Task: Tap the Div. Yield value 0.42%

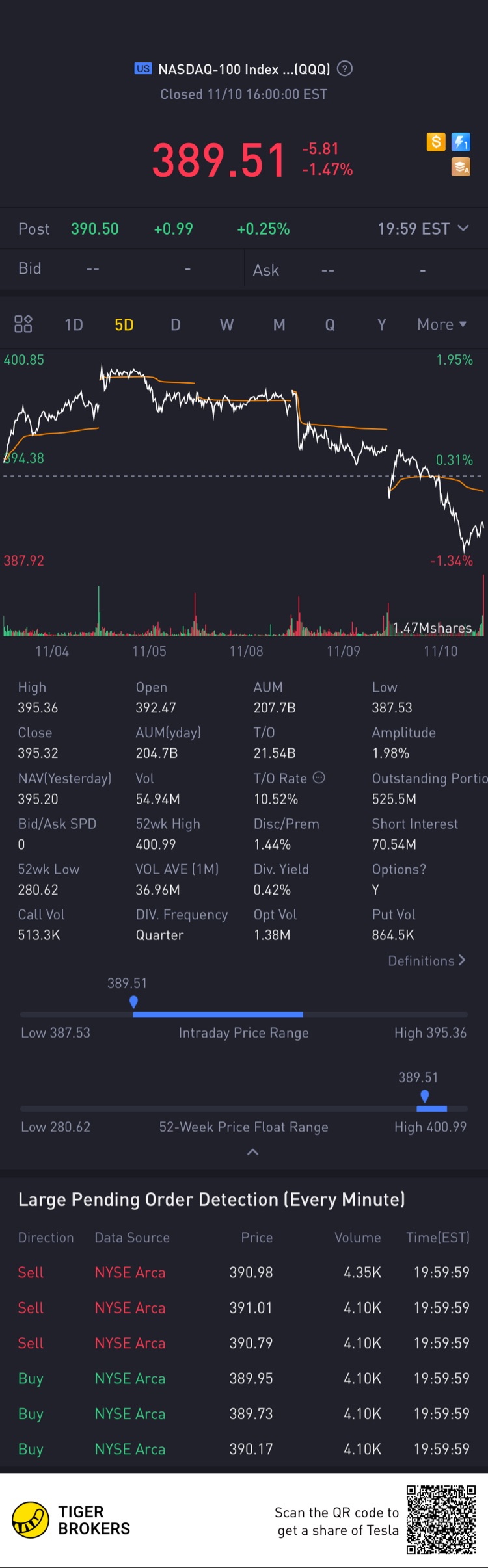Action: [x=272, y=890]
